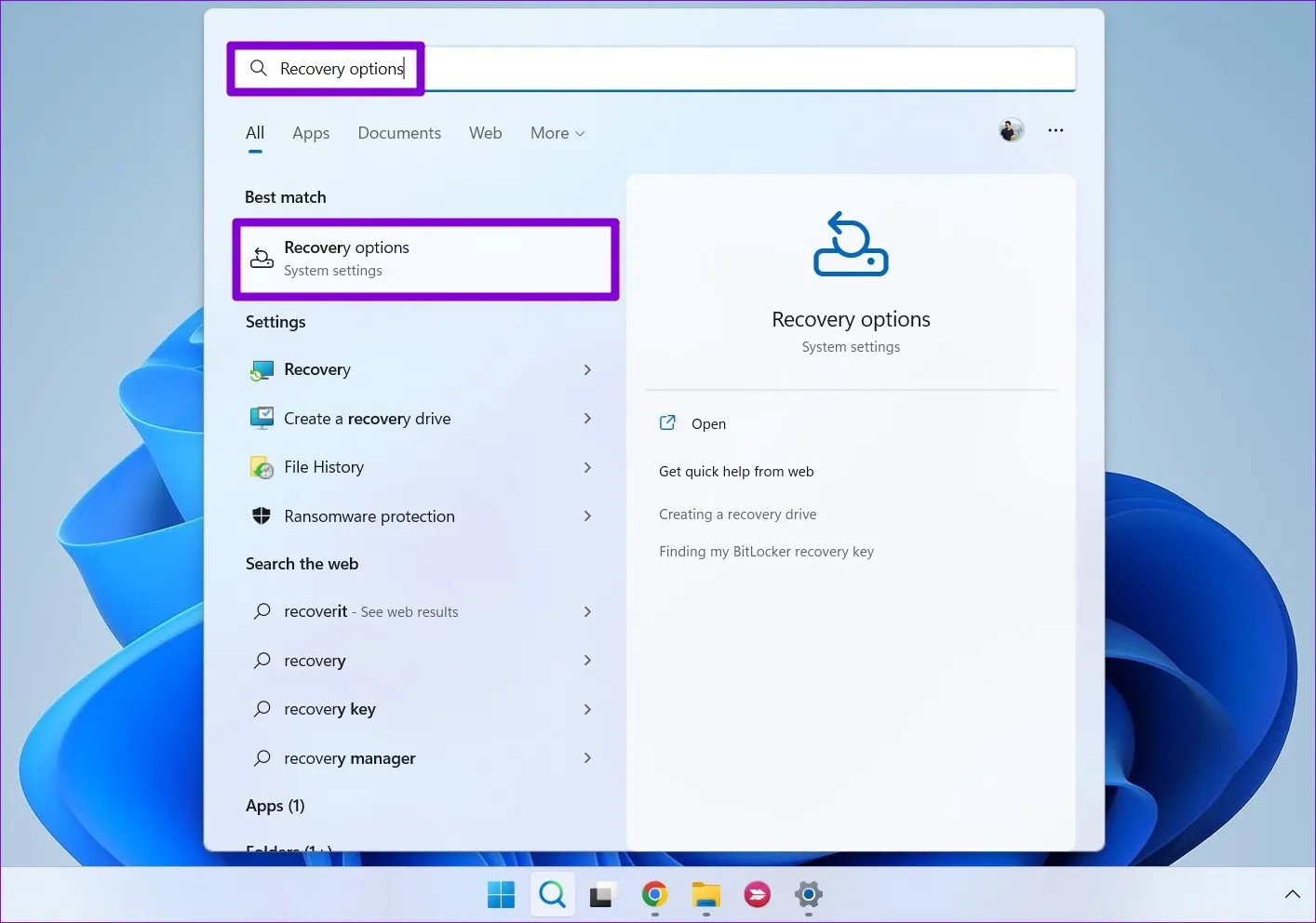Switch to the Apps tab

tap(311, 133)
